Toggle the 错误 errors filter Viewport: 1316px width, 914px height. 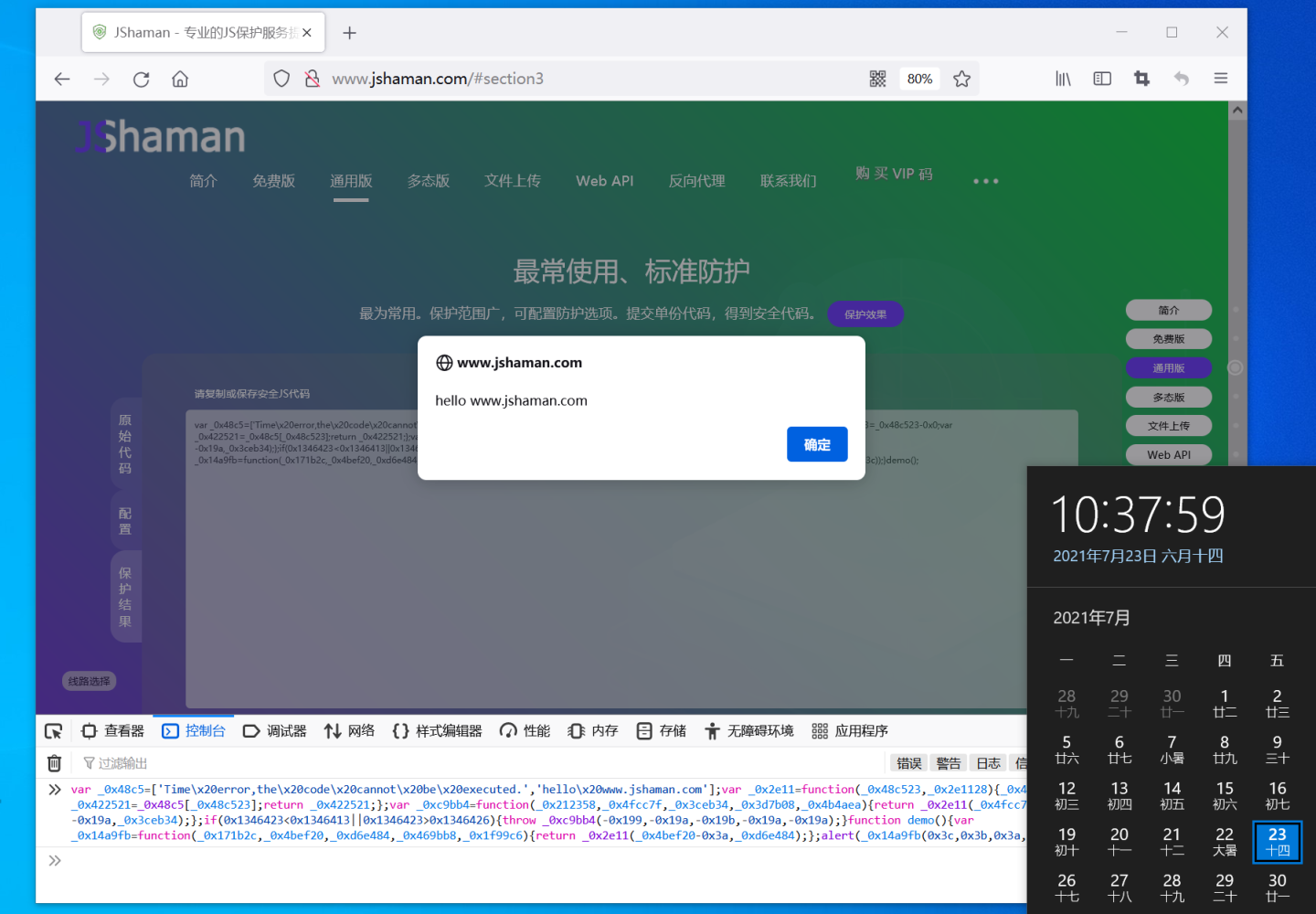[909, 763]
